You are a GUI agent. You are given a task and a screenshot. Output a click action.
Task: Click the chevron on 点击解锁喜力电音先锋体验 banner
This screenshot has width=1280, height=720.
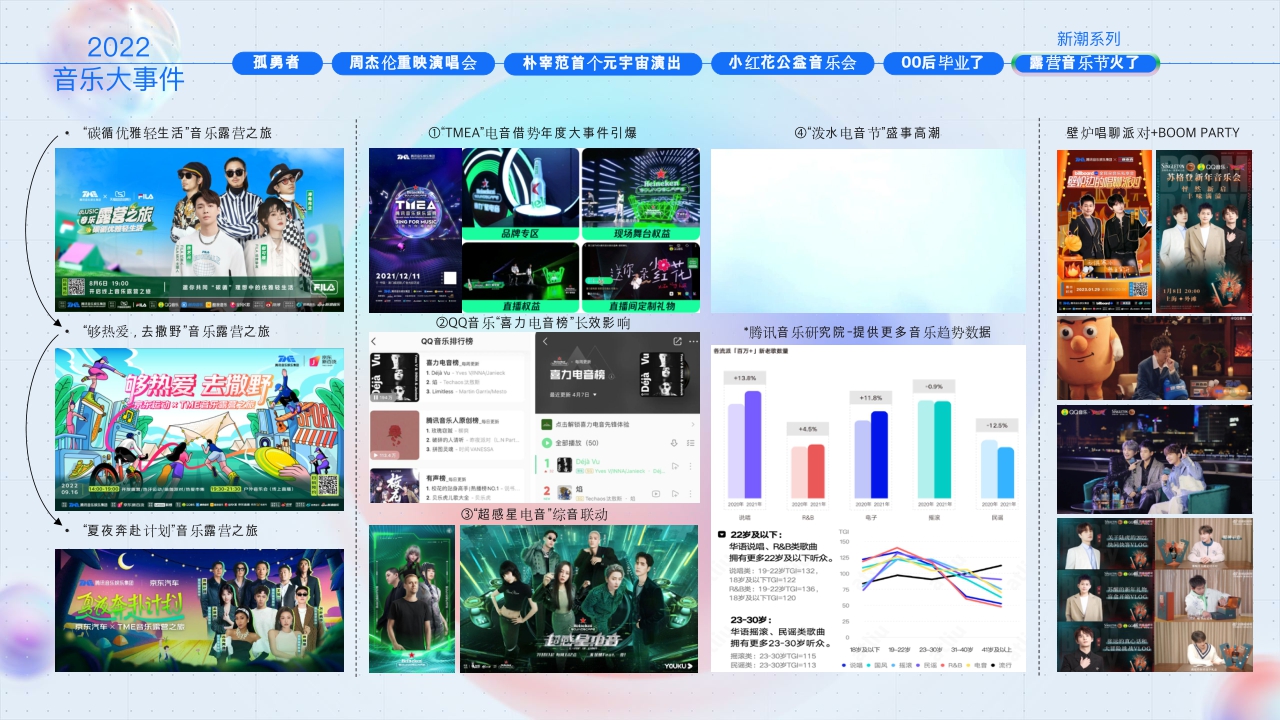pos(693,424)
